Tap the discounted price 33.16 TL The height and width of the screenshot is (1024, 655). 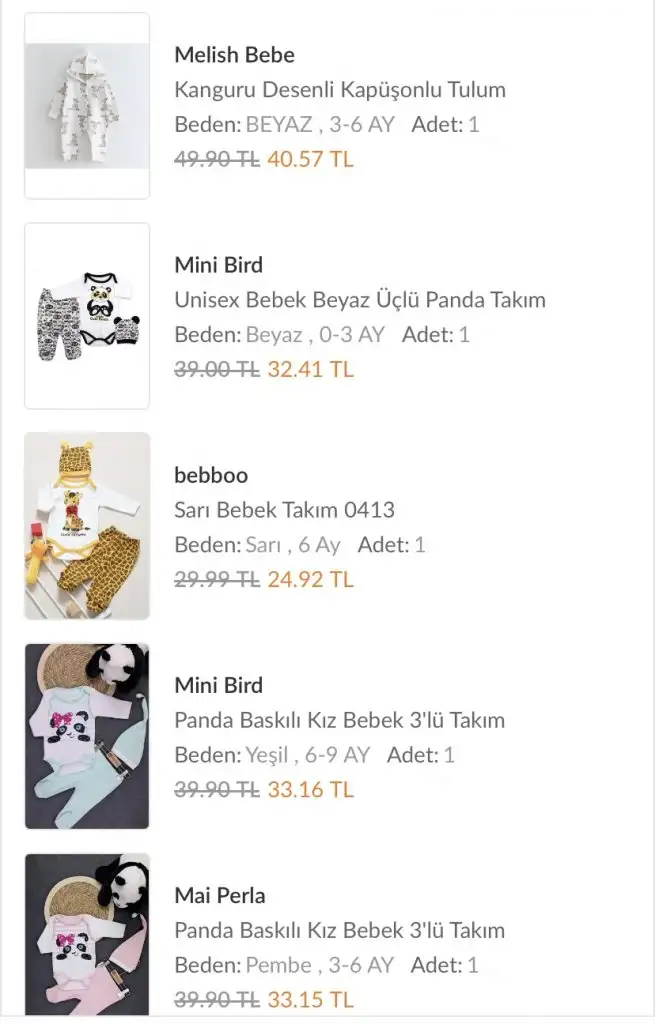[311, 789]
